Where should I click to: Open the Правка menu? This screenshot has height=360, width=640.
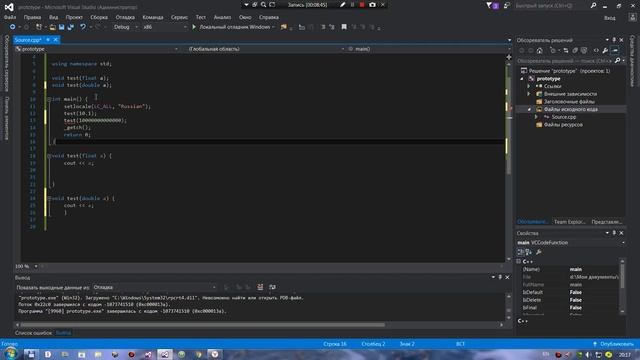point(32,17)
